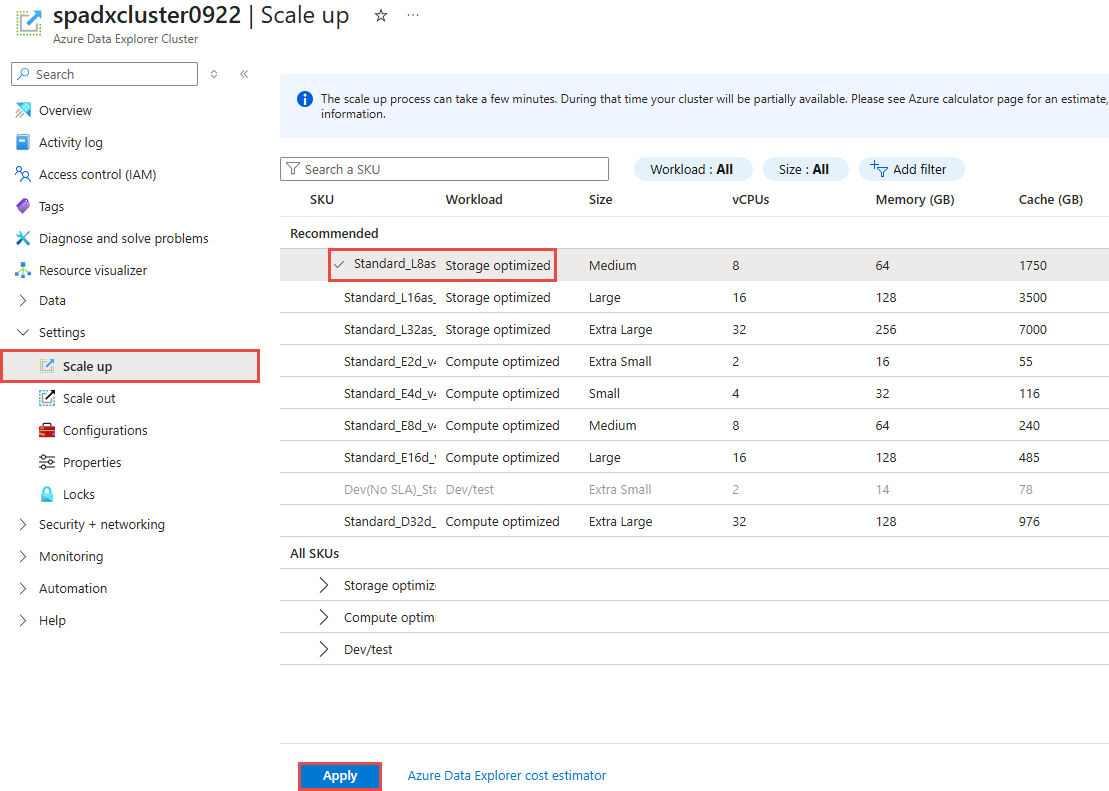Open the Activity log icon
Screen dimensions: 1109x791
tap(23, 142)
